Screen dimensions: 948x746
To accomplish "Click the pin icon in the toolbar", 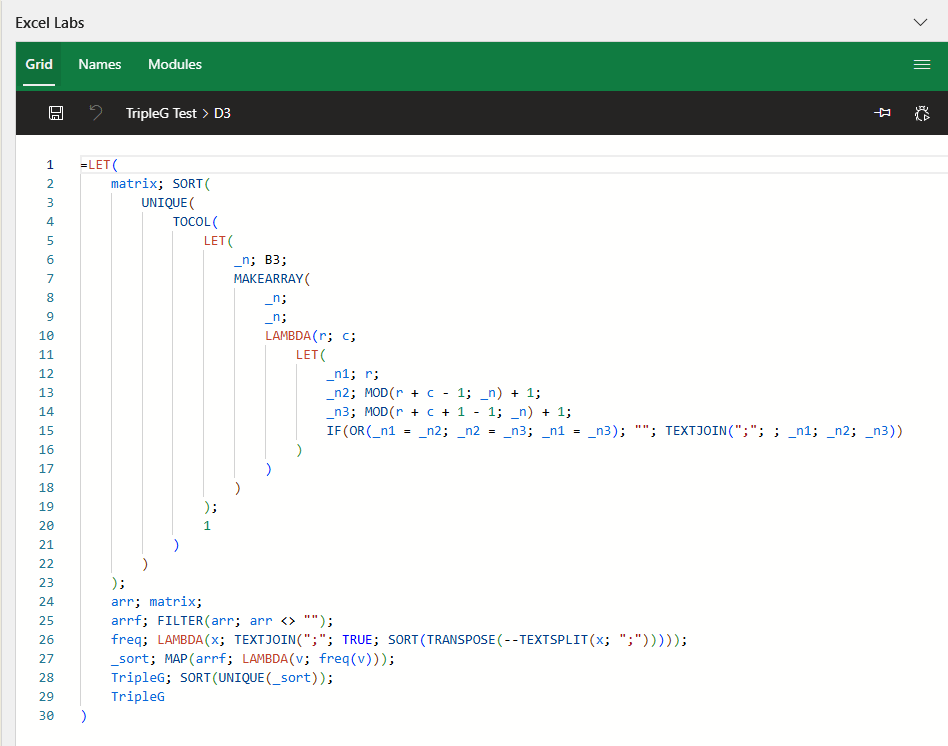I will click(882, 113).
